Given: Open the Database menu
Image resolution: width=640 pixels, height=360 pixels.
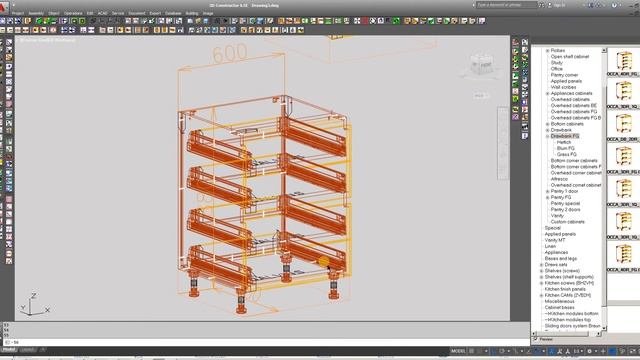Looking at the screenshot, I should click(173, 13).
